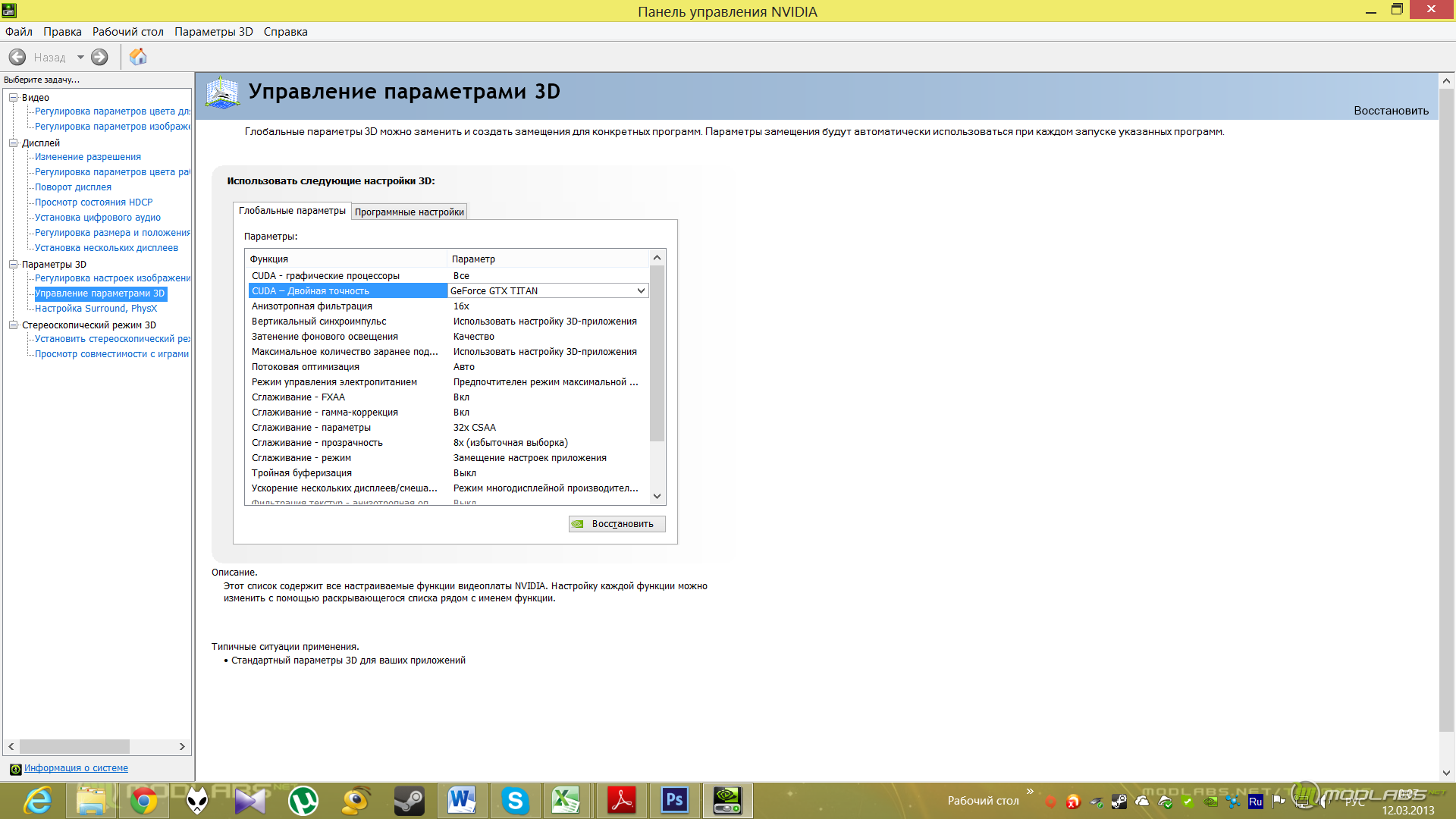Open Skype from the taskbar
Screen dimensions: 1456x819
[515, 801]
